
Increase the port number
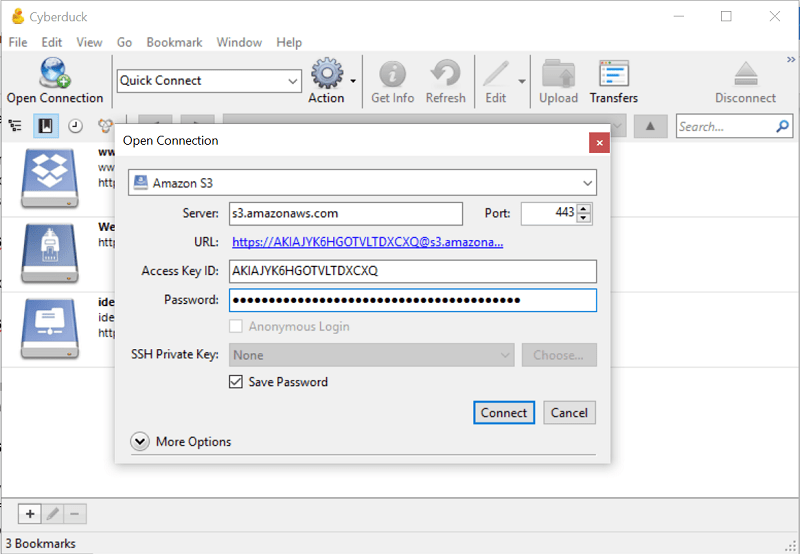[x=584, y=208]
